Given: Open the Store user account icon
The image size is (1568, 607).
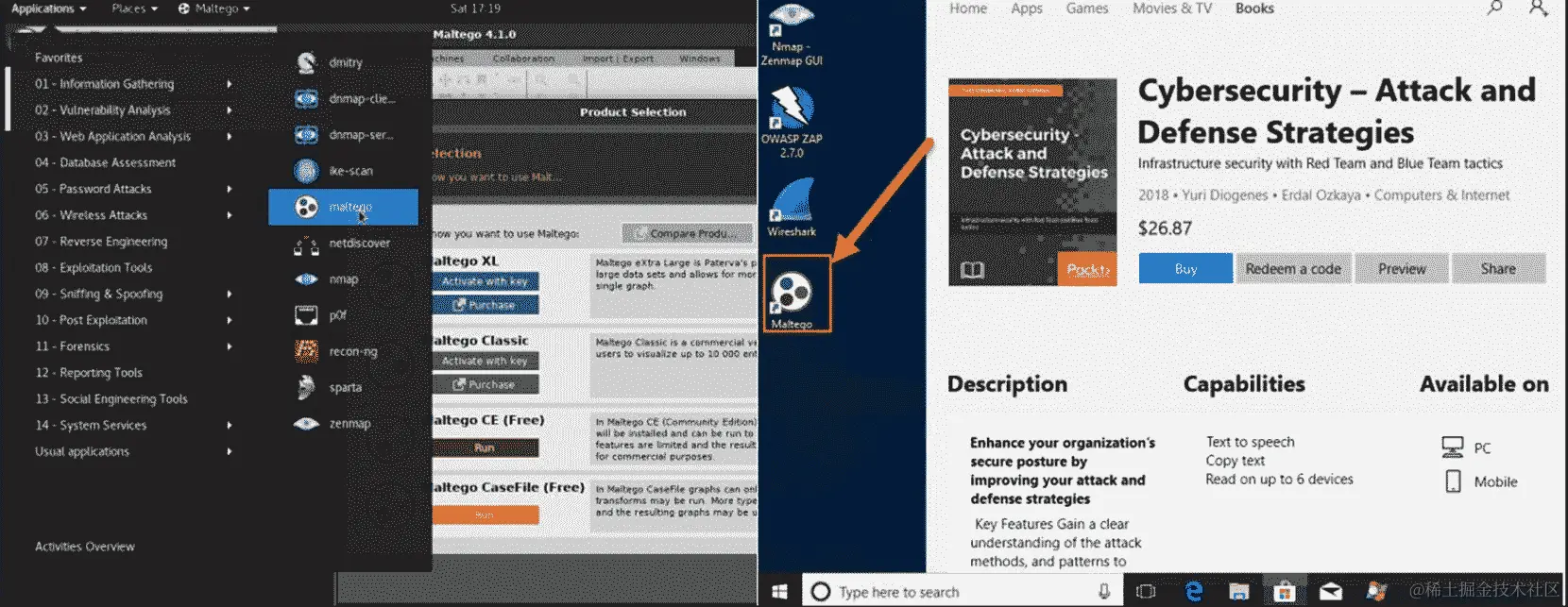Looking at the screenshot, I should click(1539, 8).
